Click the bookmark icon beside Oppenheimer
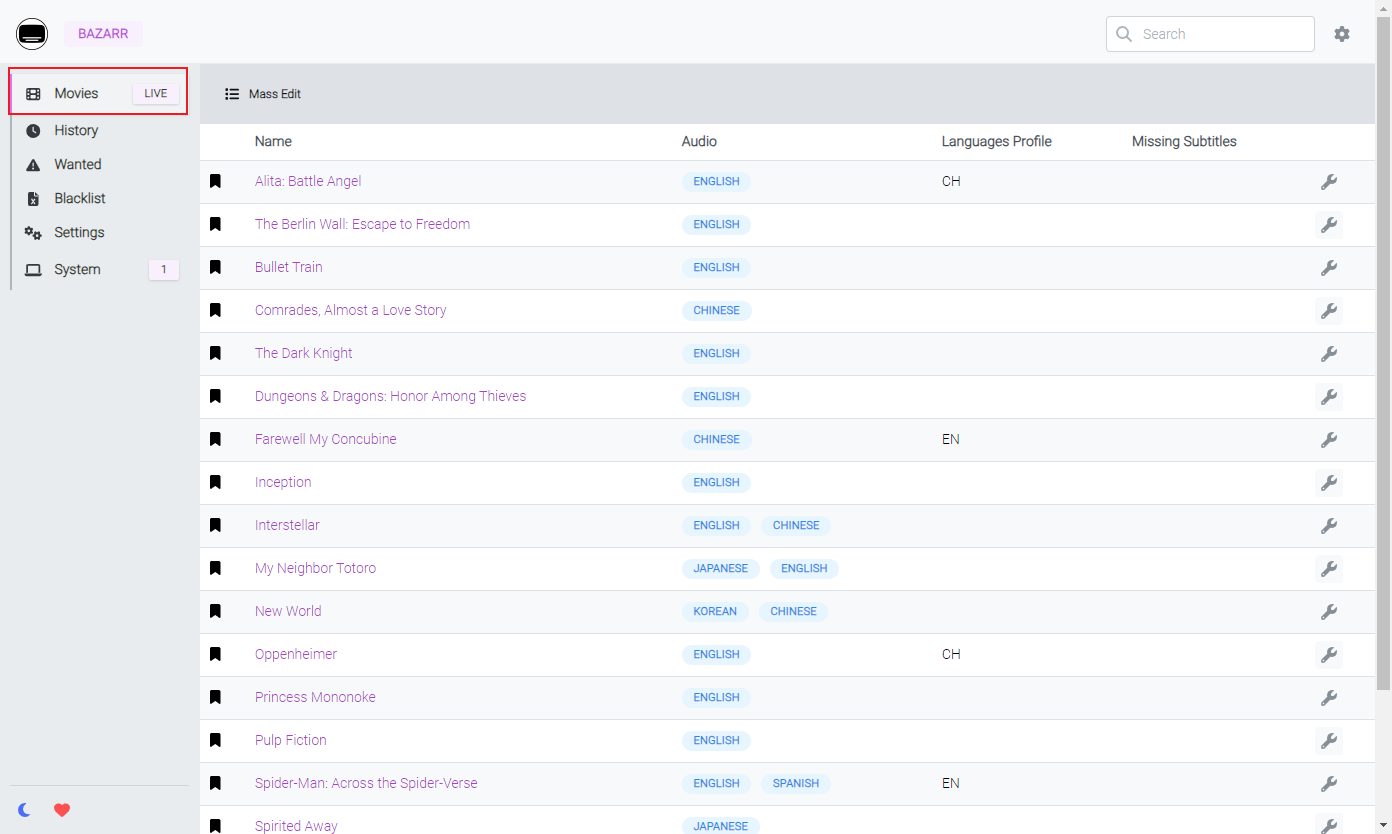This screenshot has height=834, width=1392. coord(215,654)
